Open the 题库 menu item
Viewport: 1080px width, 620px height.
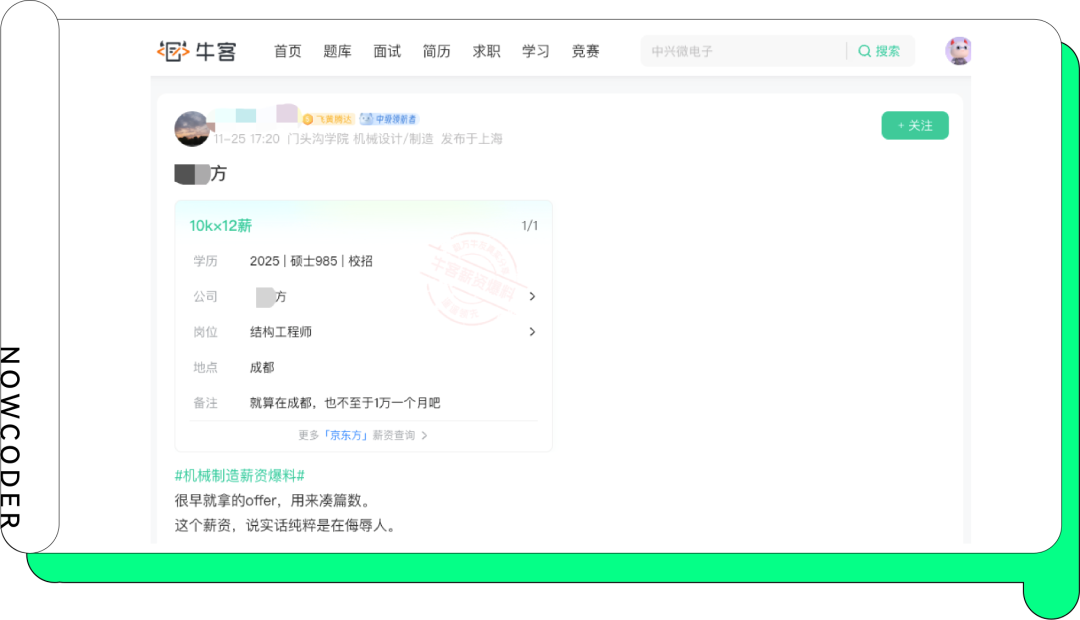[337, 51]
